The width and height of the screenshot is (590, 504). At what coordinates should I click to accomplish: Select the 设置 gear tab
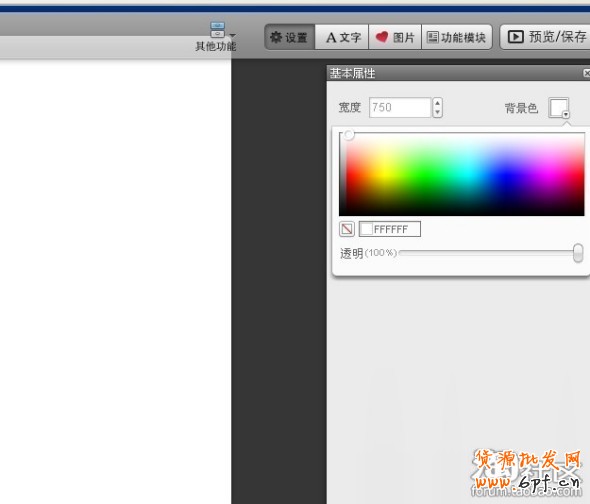click(x=289, y=37)
